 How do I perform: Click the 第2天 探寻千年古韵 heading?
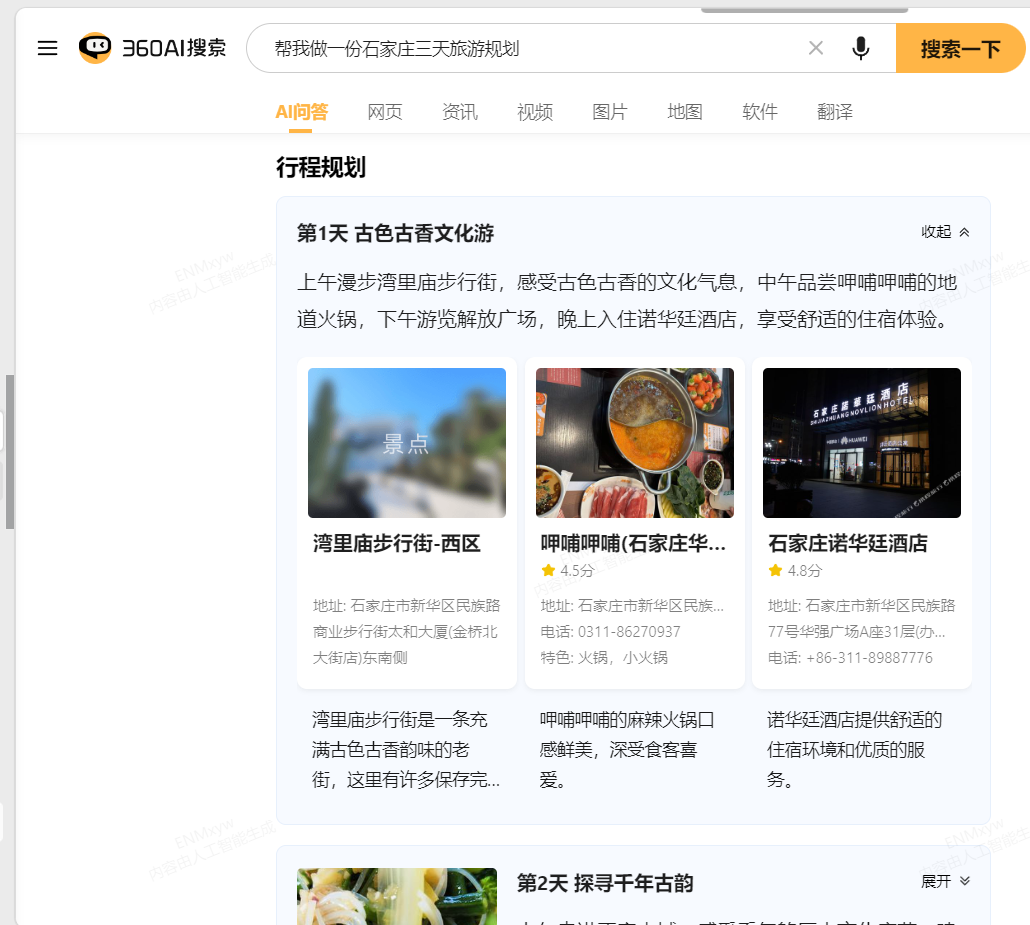(x=605, y=883)
